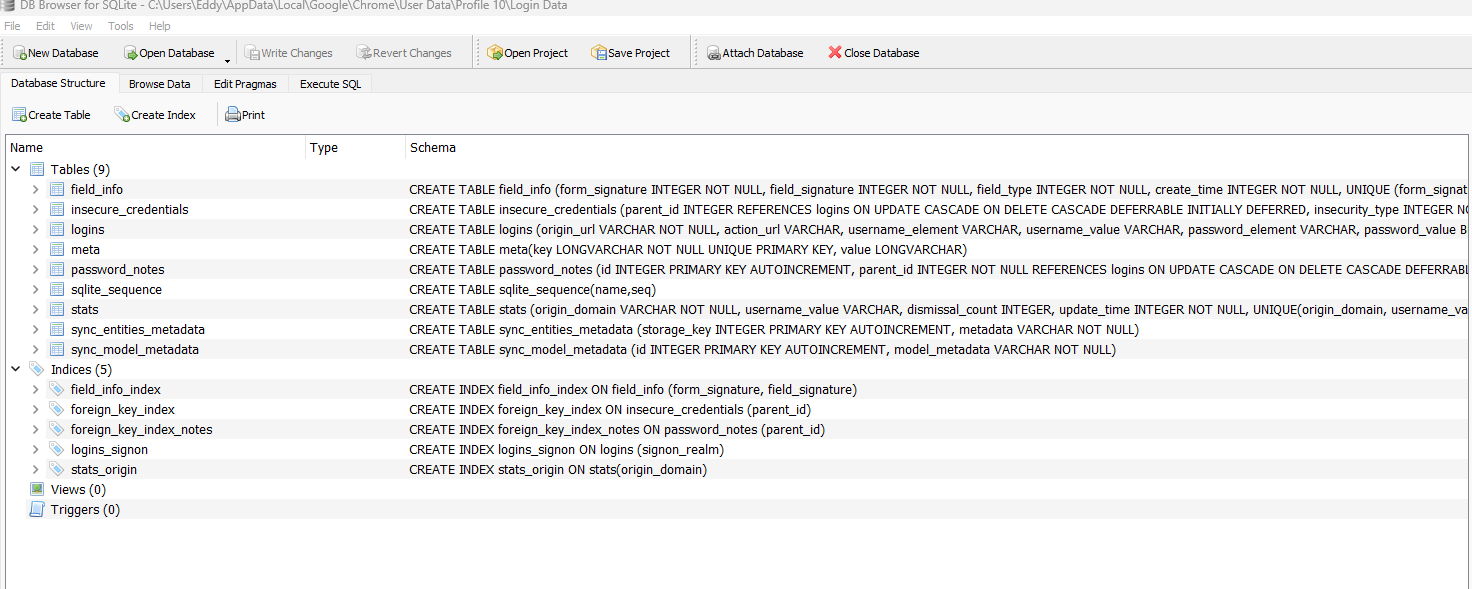This screenshot has height=589, width=1472.
Task: Expand the stats table row
Action: 35,309
